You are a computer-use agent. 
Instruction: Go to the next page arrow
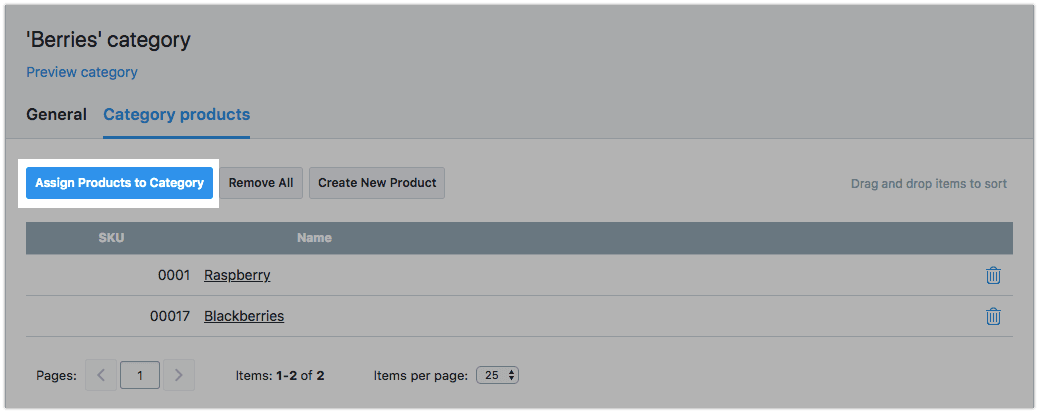[178, 376]
